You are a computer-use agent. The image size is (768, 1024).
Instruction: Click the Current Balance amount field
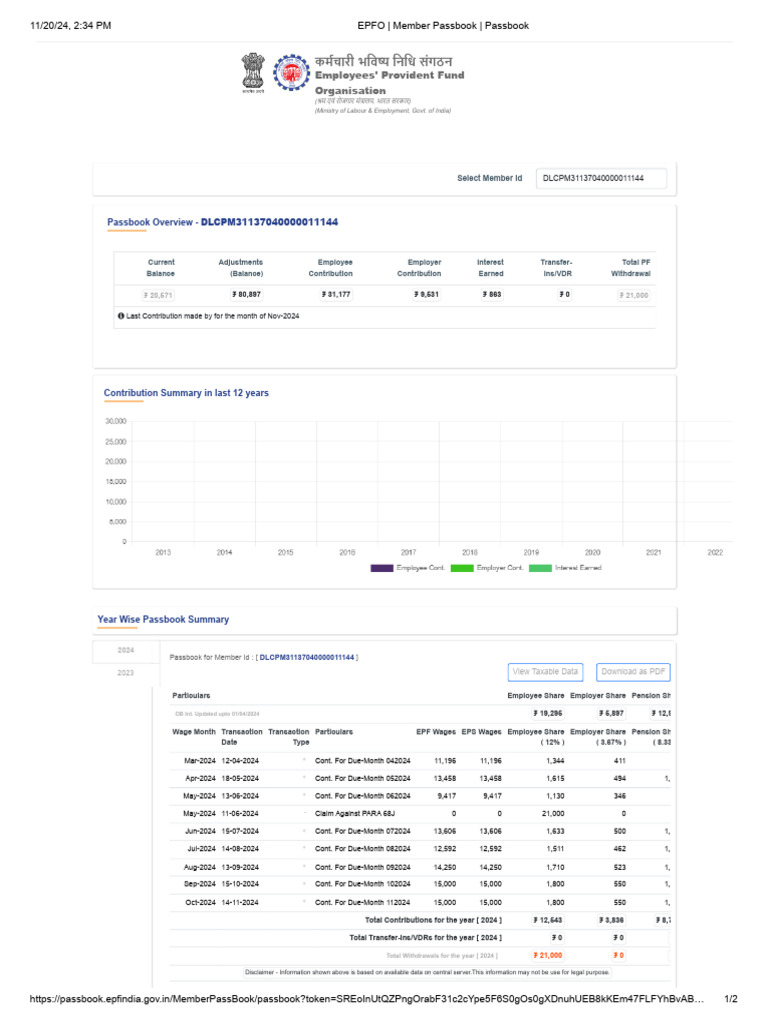[x=159, y=295]
